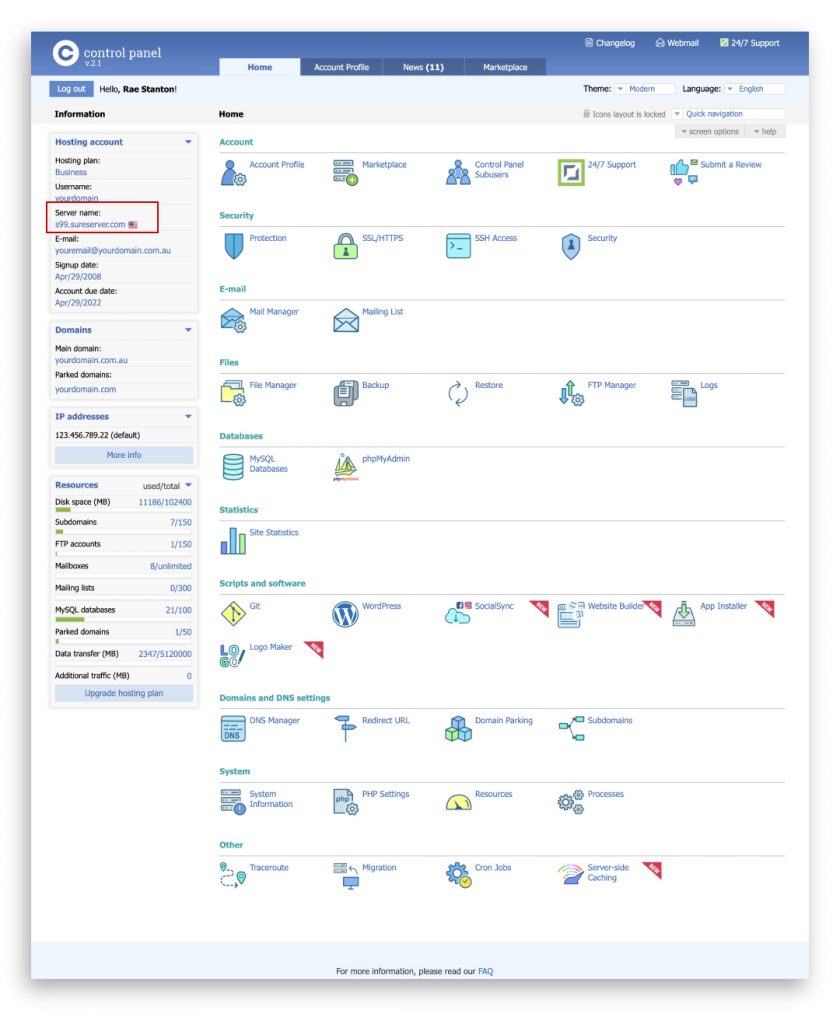Open the DNS Manager icon
Viewport: 840px width, 1024px height.
click(x=233, y=729)
